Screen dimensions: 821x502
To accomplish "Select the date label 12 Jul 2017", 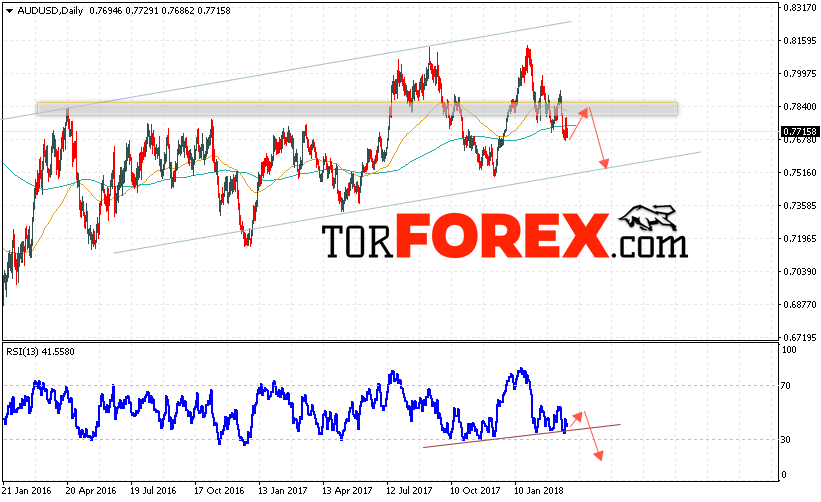I will click(x=409, y=491).
